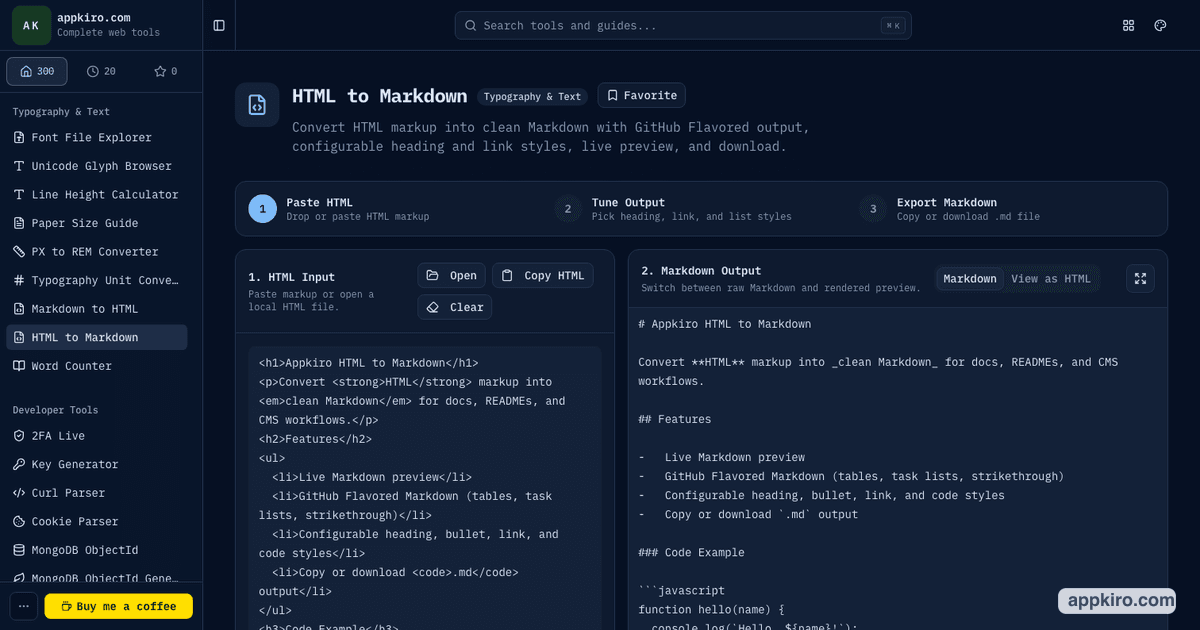Open Unicode Glyph Browser tool
Image resolution: width=1200 pixels, height=630 pixels.
coord(96,166)
